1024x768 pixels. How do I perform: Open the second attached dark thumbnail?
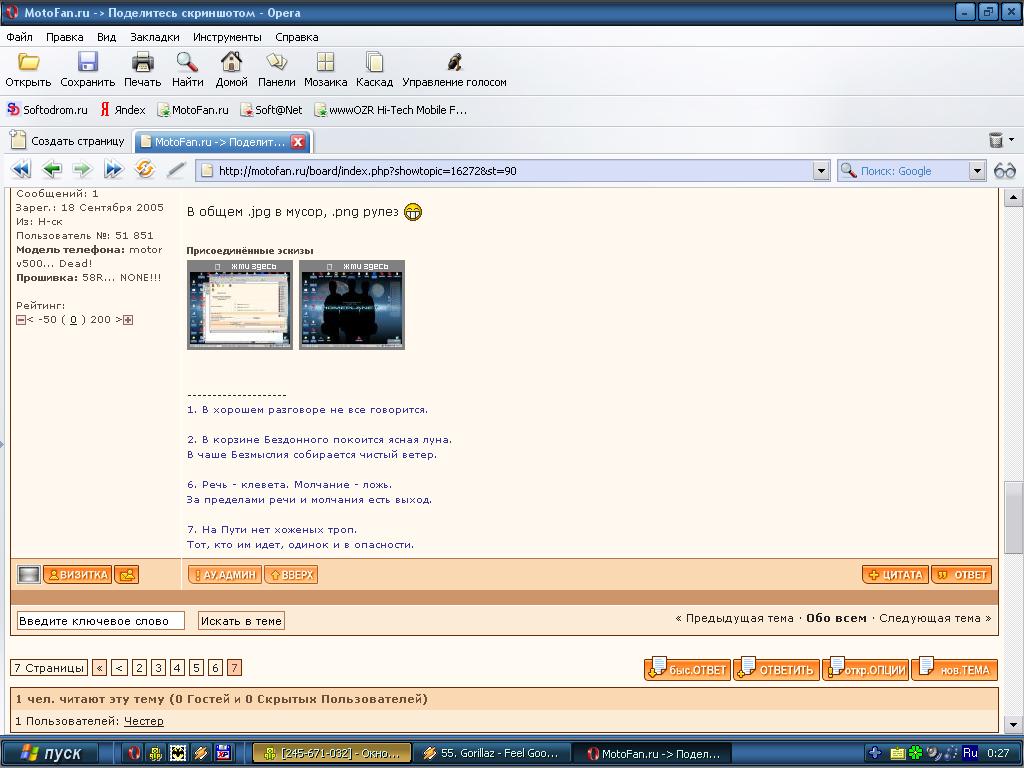pos(352,305)
